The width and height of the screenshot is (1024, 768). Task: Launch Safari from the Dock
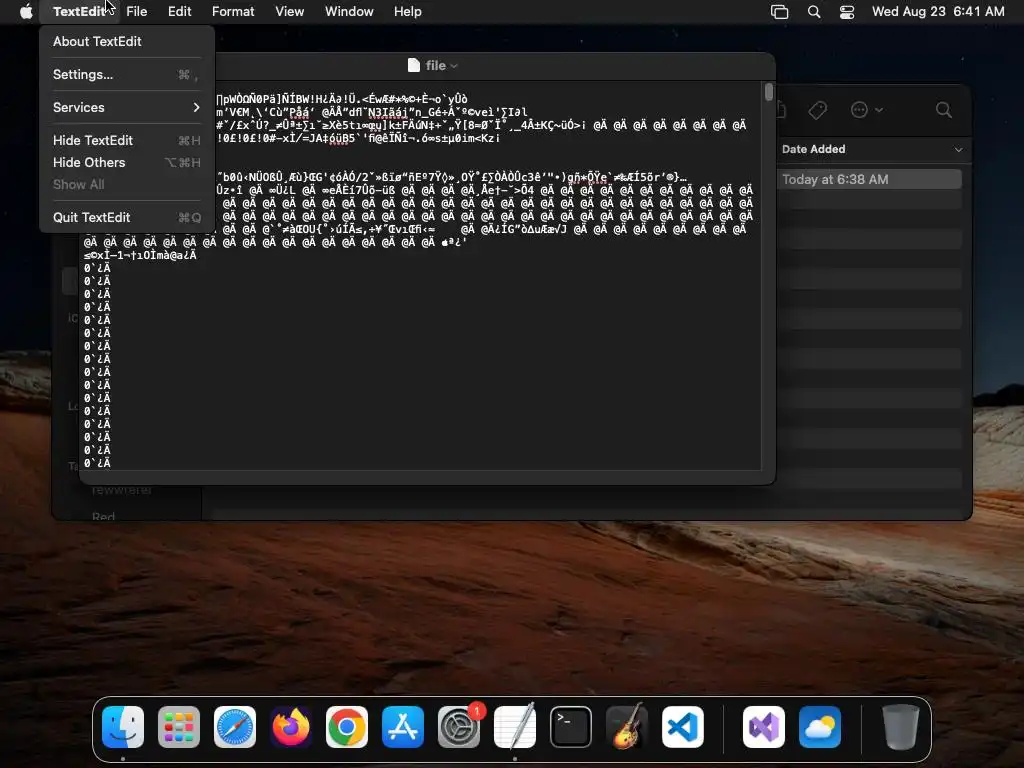[x=235, y=727]
